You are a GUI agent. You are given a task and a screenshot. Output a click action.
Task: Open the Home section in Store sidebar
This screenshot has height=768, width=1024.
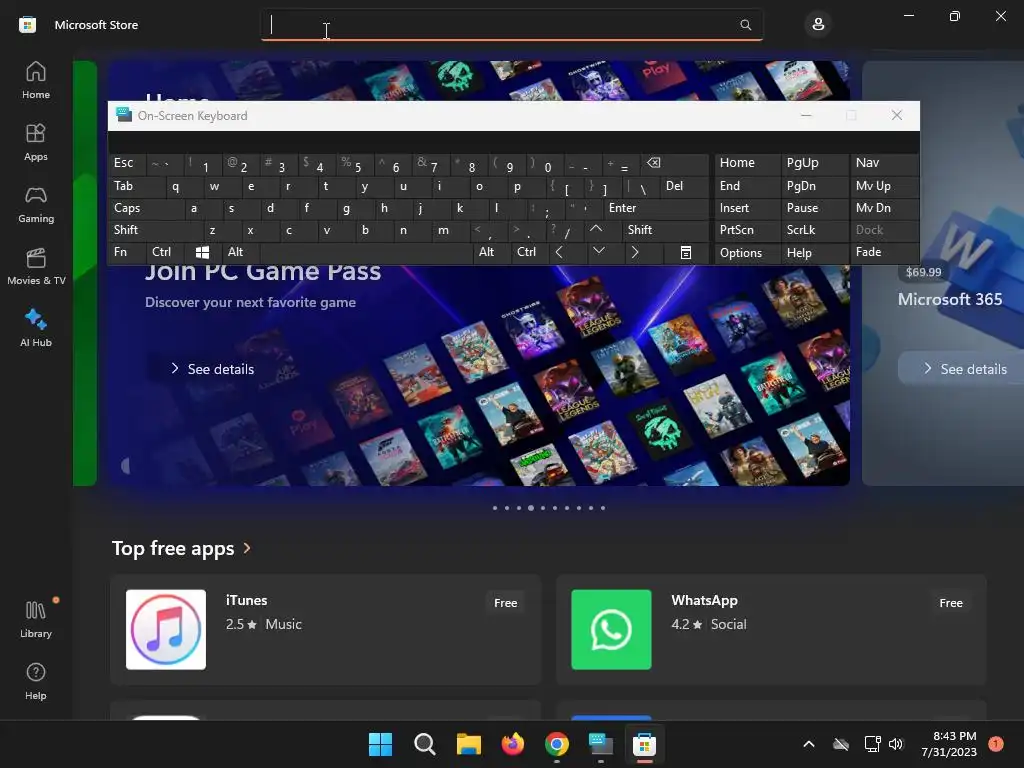[x=36, y=81]
